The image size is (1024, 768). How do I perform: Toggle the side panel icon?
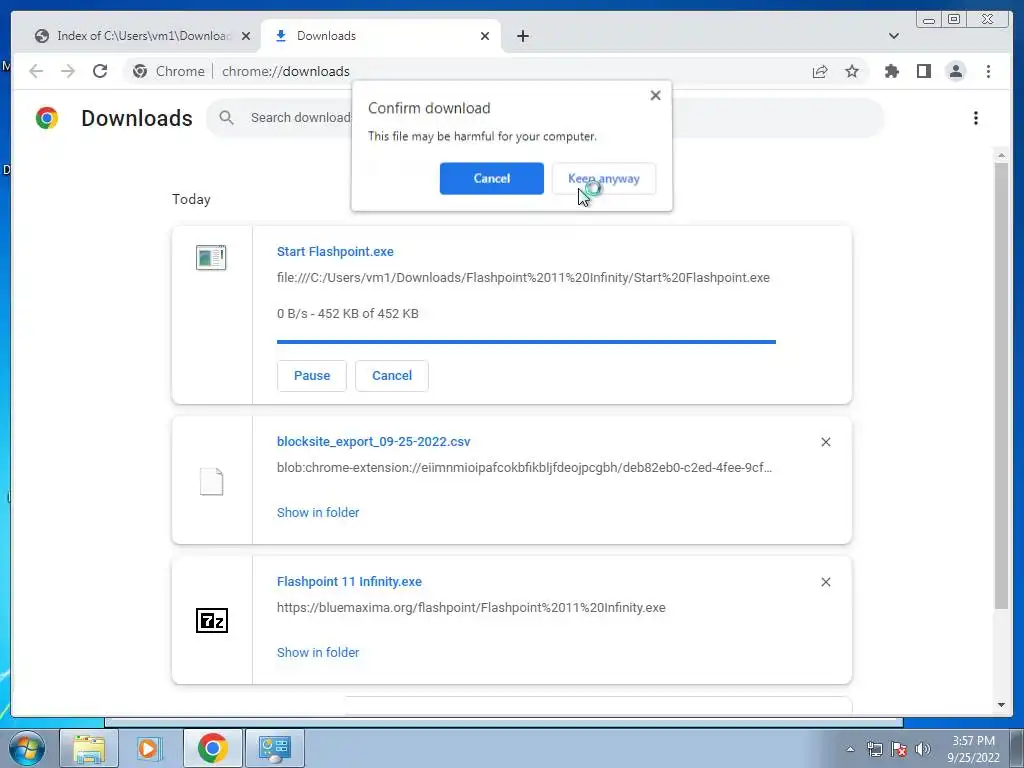pyautogui.click(x=923, y=71)
